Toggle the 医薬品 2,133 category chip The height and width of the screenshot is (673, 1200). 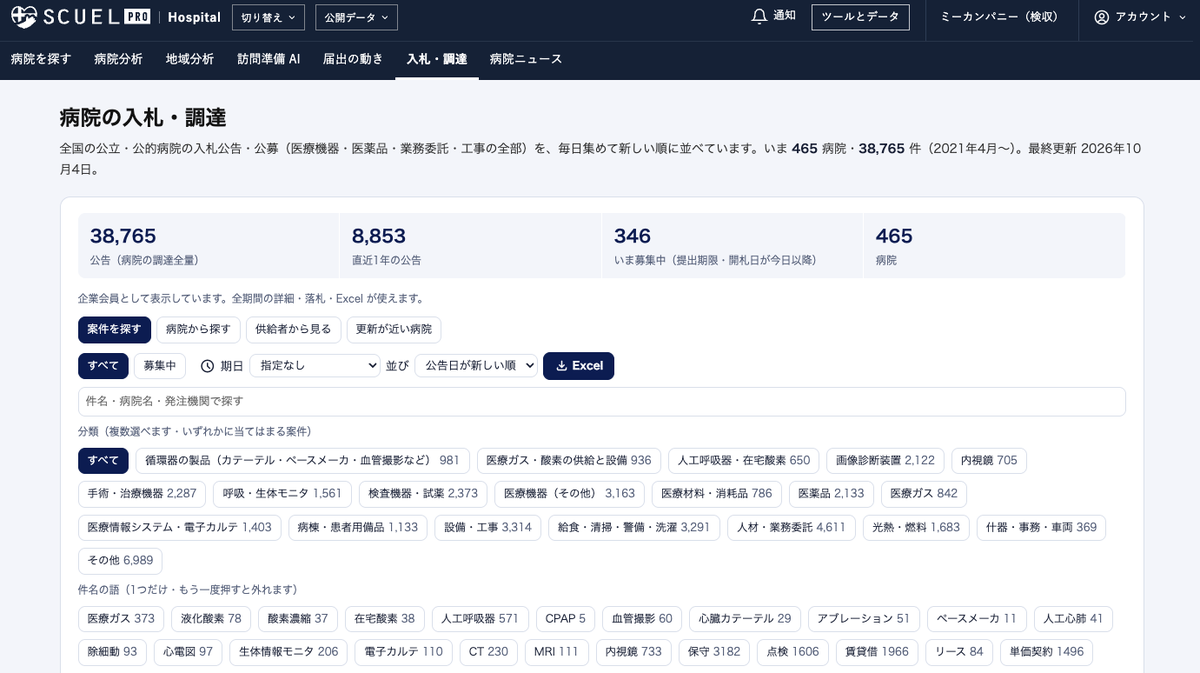click(x=829, y=493)
